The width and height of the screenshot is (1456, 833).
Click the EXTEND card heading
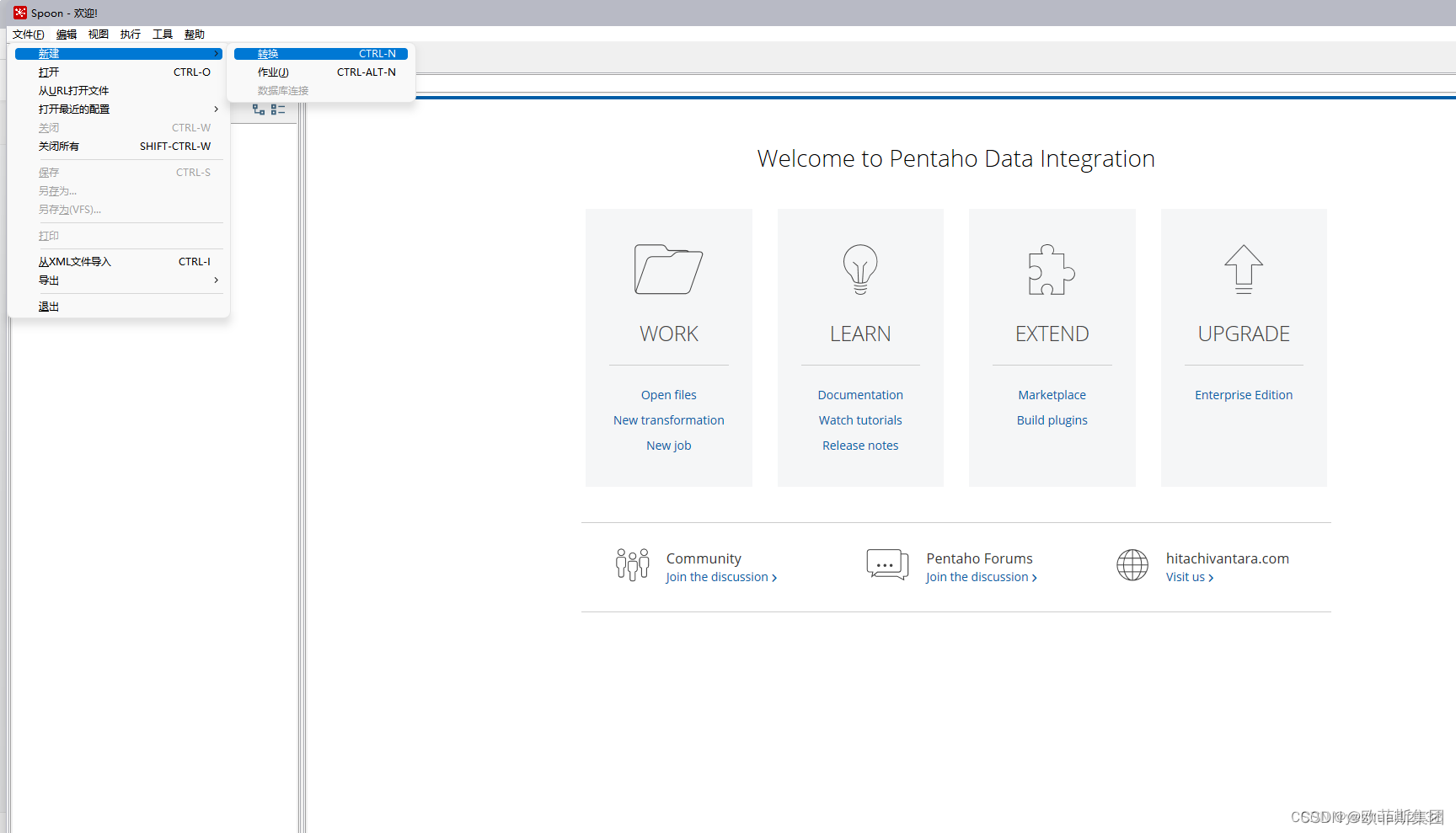(1052, 334)
